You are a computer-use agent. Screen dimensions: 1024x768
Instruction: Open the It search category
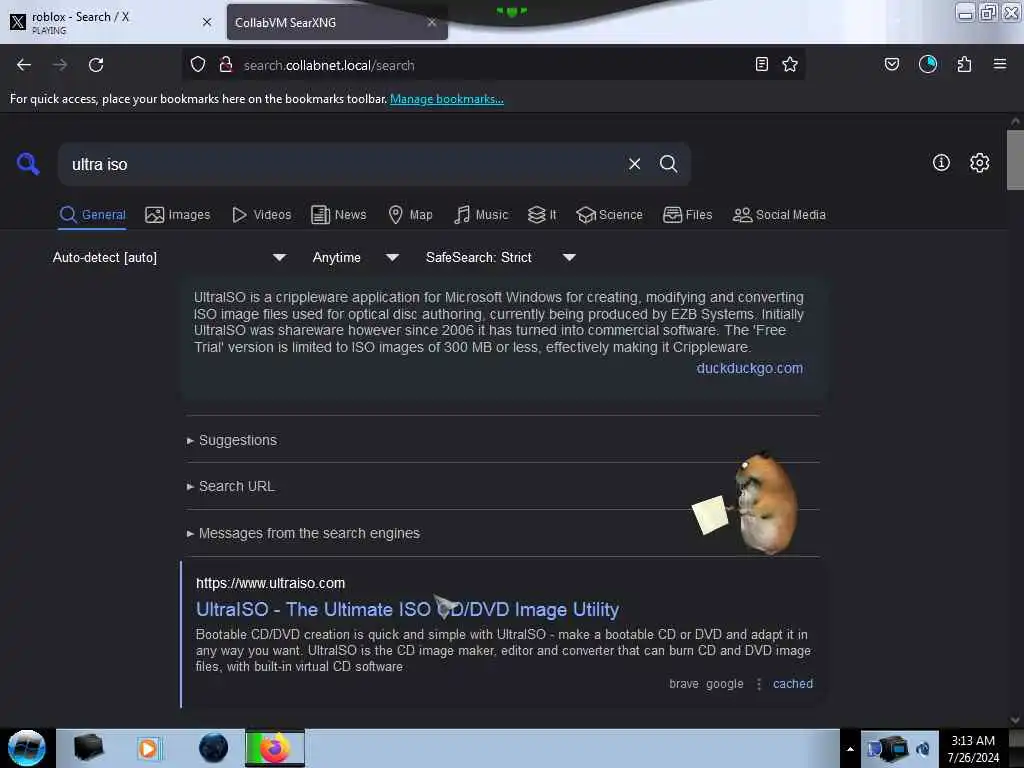(x=542, y=215)
